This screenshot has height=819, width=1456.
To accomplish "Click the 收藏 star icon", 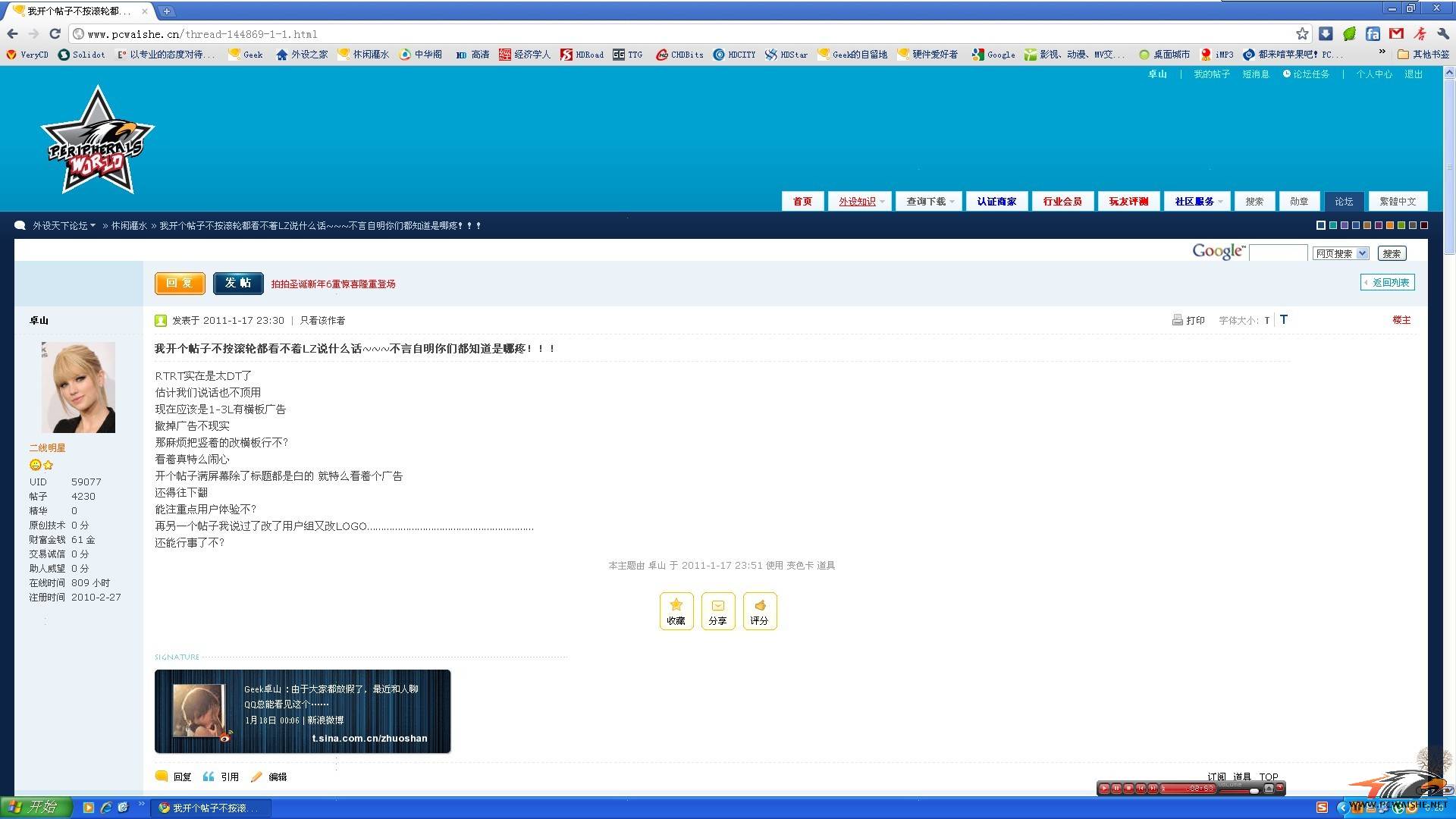I will coord(676,605).
